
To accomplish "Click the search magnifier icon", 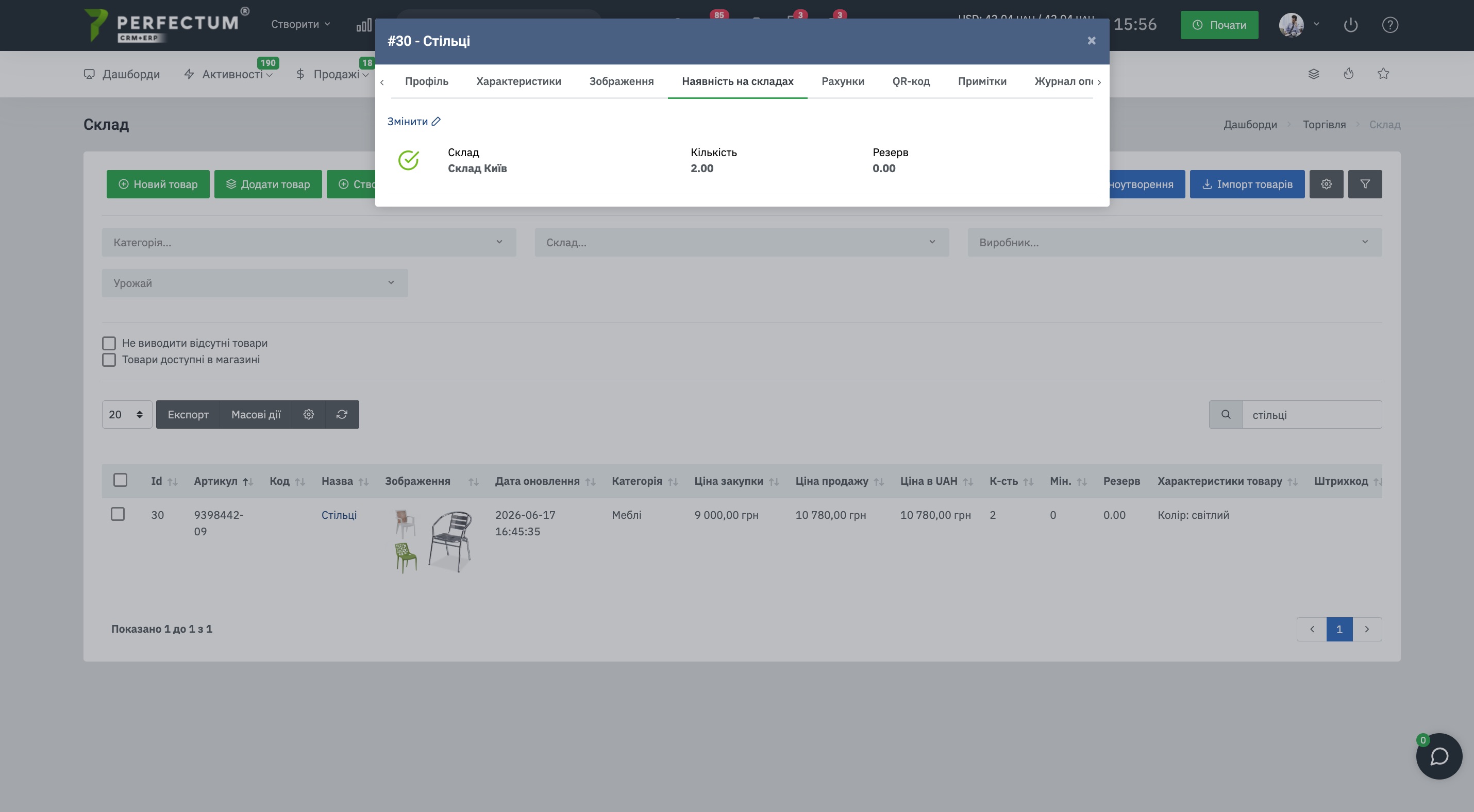I will tap(1226, 415).
